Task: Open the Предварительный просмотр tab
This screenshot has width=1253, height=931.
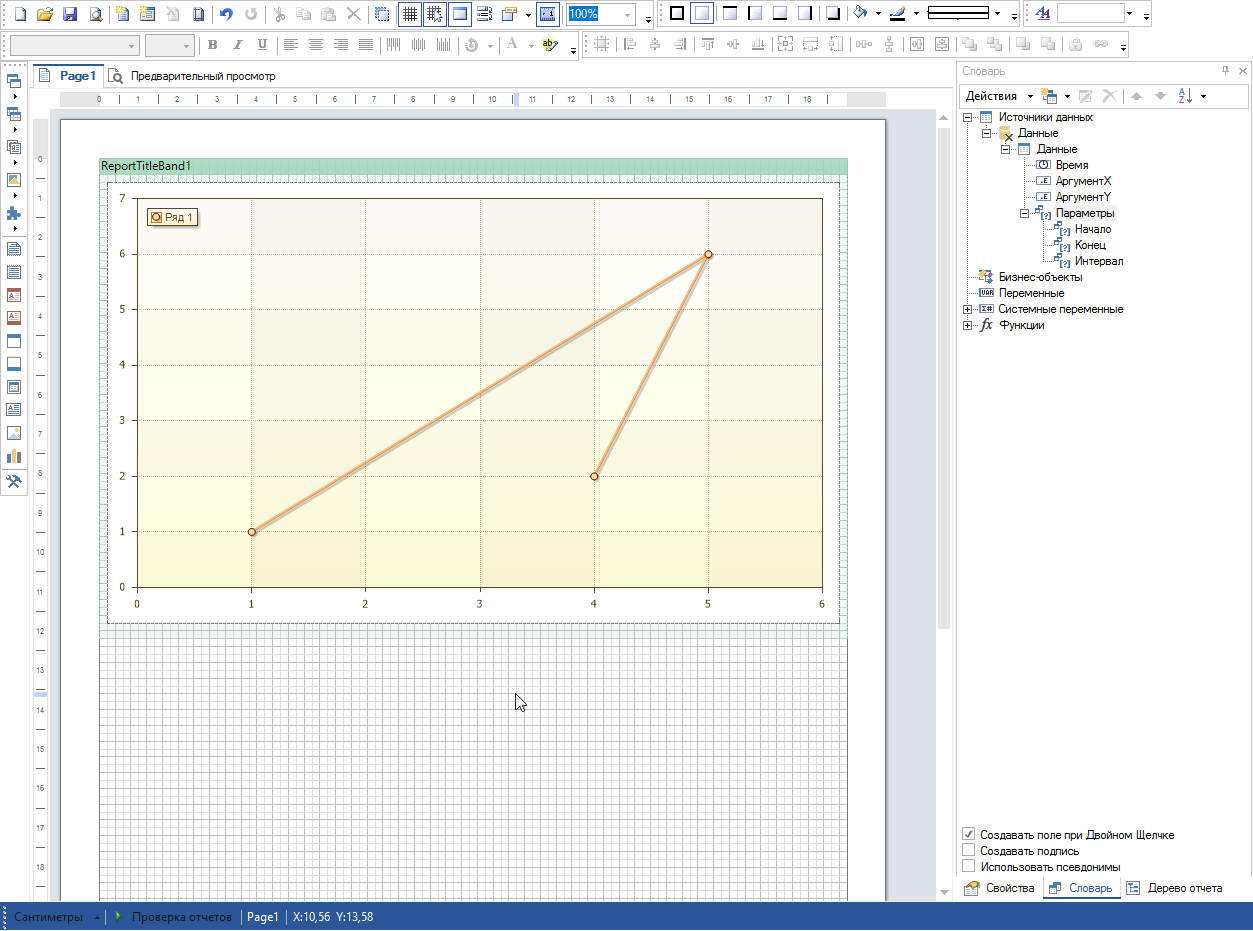Action: tap(192, 76)
